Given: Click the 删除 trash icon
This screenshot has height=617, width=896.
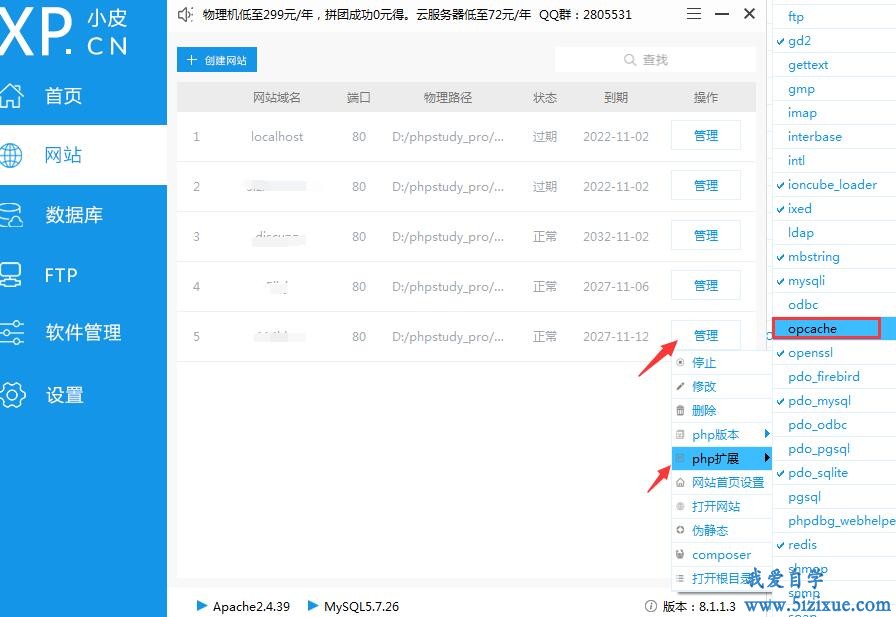Looking at the screenshot, I should pos(680,410).
